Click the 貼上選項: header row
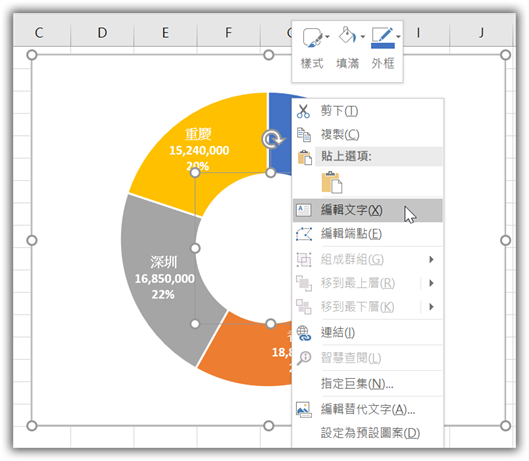 coord(378,157)
